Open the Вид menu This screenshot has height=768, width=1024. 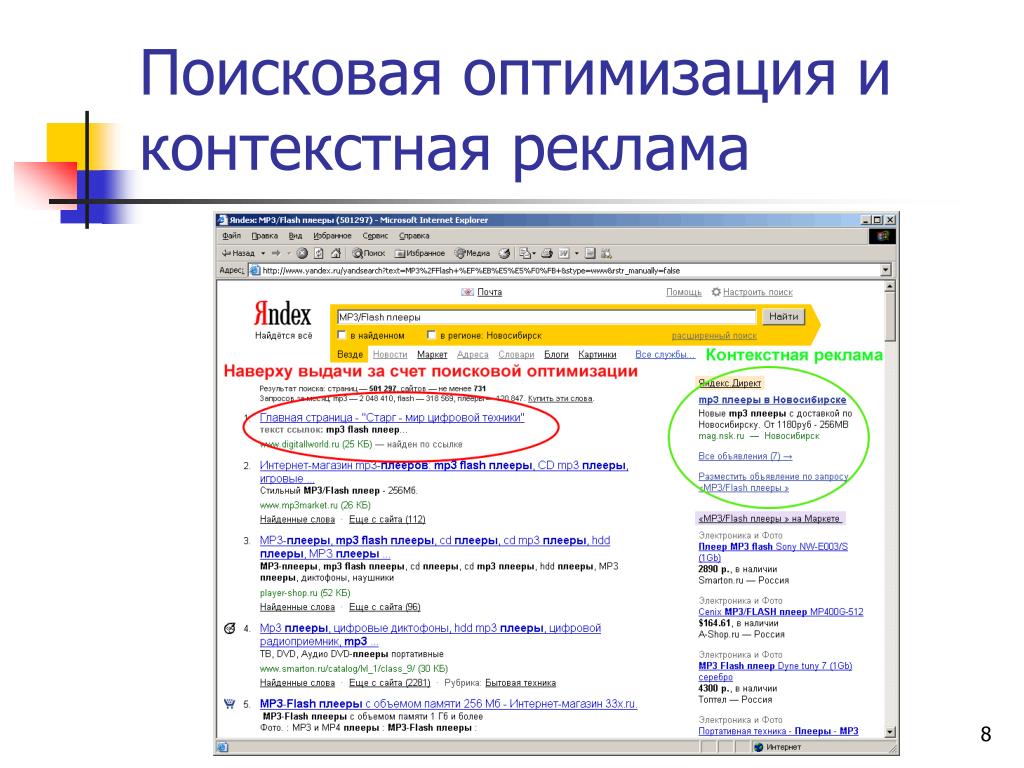tap(295, 236)
